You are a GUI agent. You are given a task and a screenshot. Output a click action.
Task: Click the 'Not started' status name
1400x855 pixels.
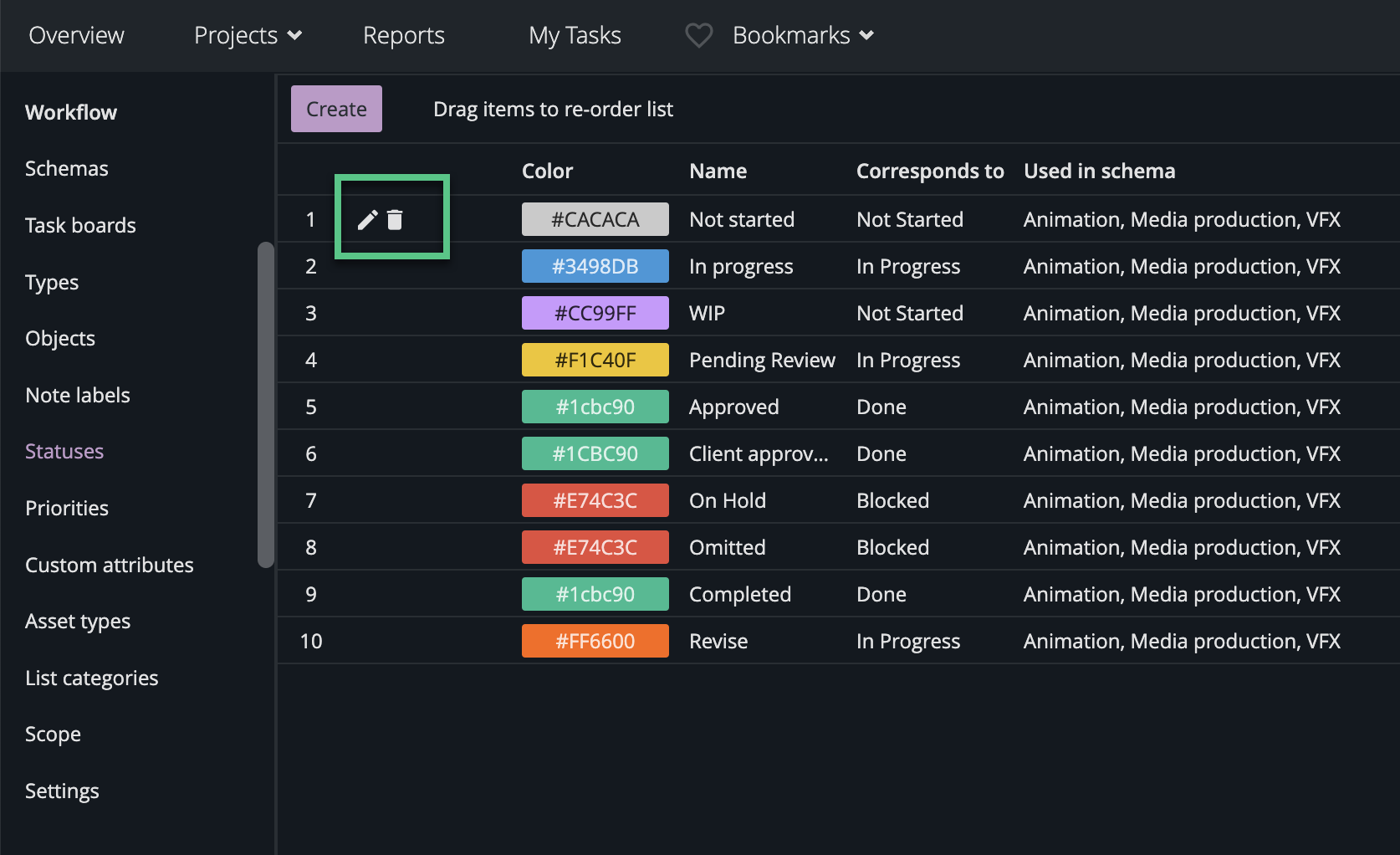pyautogui.click(x=742, y=219)
